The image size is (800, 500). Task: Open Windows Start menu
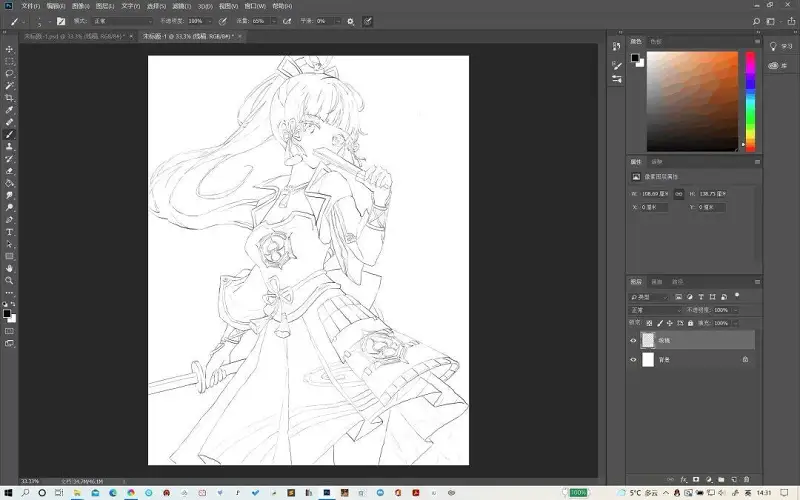pos(8,493)
